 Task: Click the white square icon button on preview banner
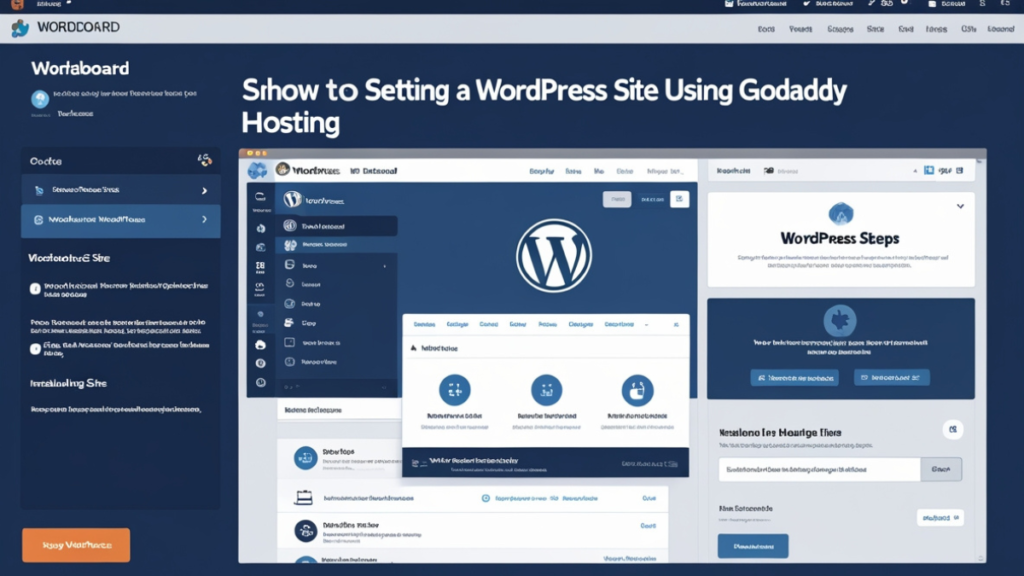pyautogui.click(x=679, y=199)
